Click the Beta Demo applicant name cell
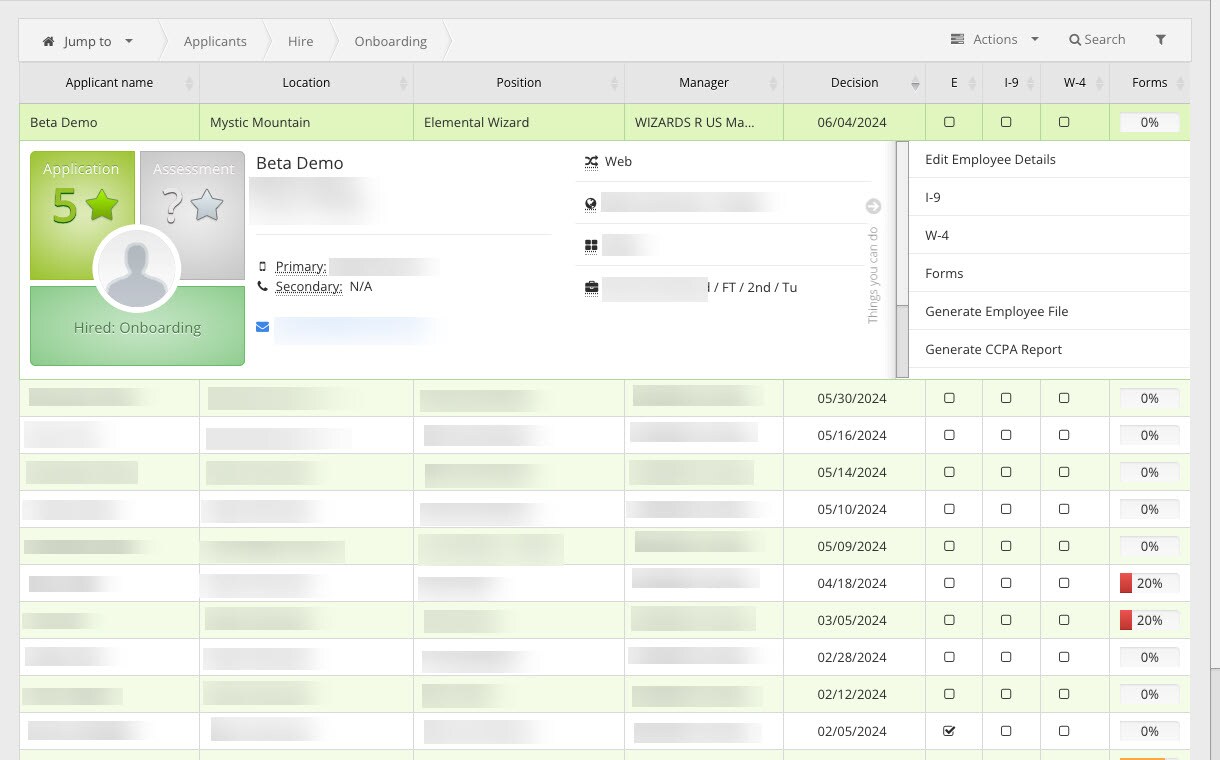The image size is (1220, 760). (x=109, y=122)
